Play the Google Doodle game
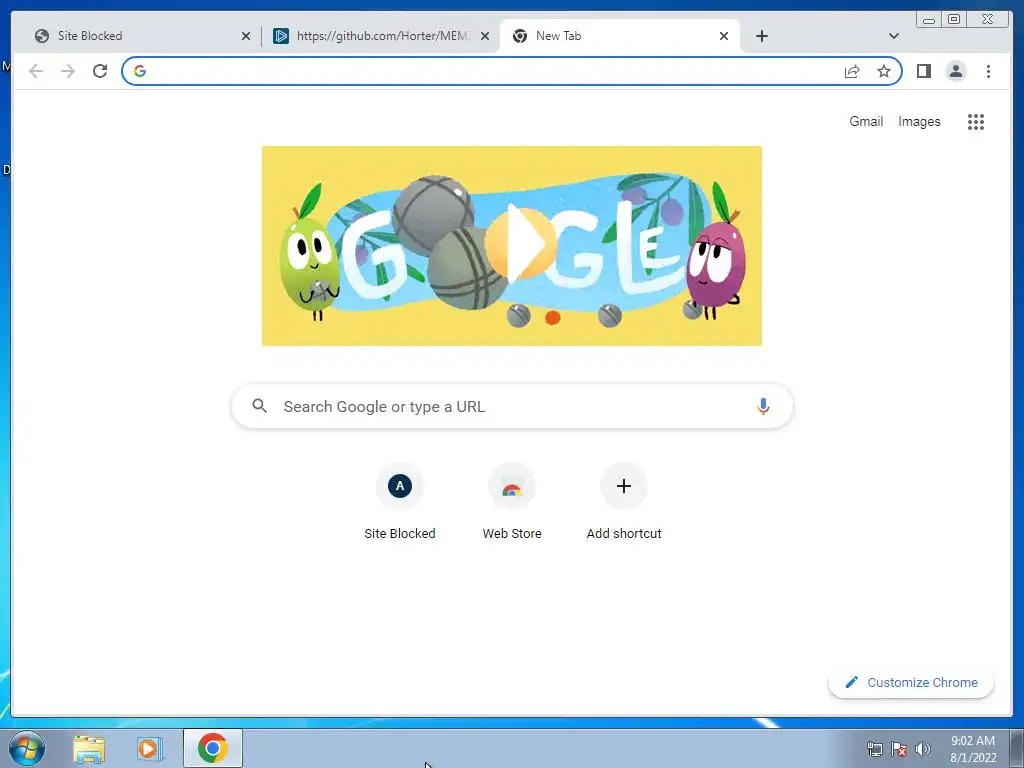This screenshot has height=768, width=1024. click(520, 244)
